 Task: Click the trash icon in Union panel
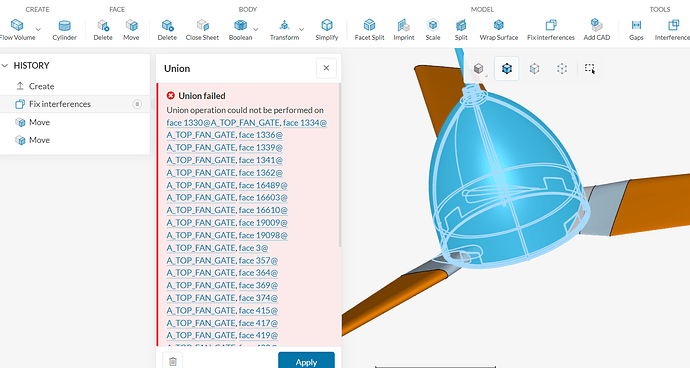tap(173, 361)
